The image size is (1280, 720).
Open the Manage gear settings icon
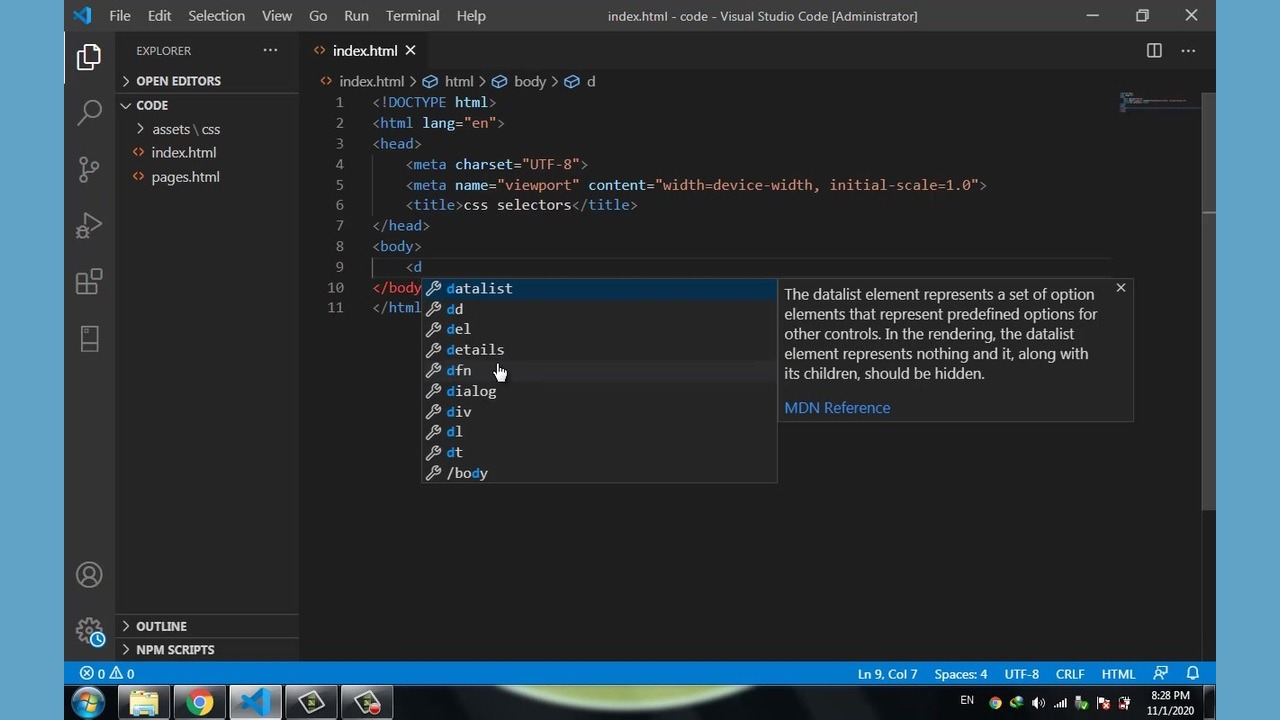click(89, 631)
